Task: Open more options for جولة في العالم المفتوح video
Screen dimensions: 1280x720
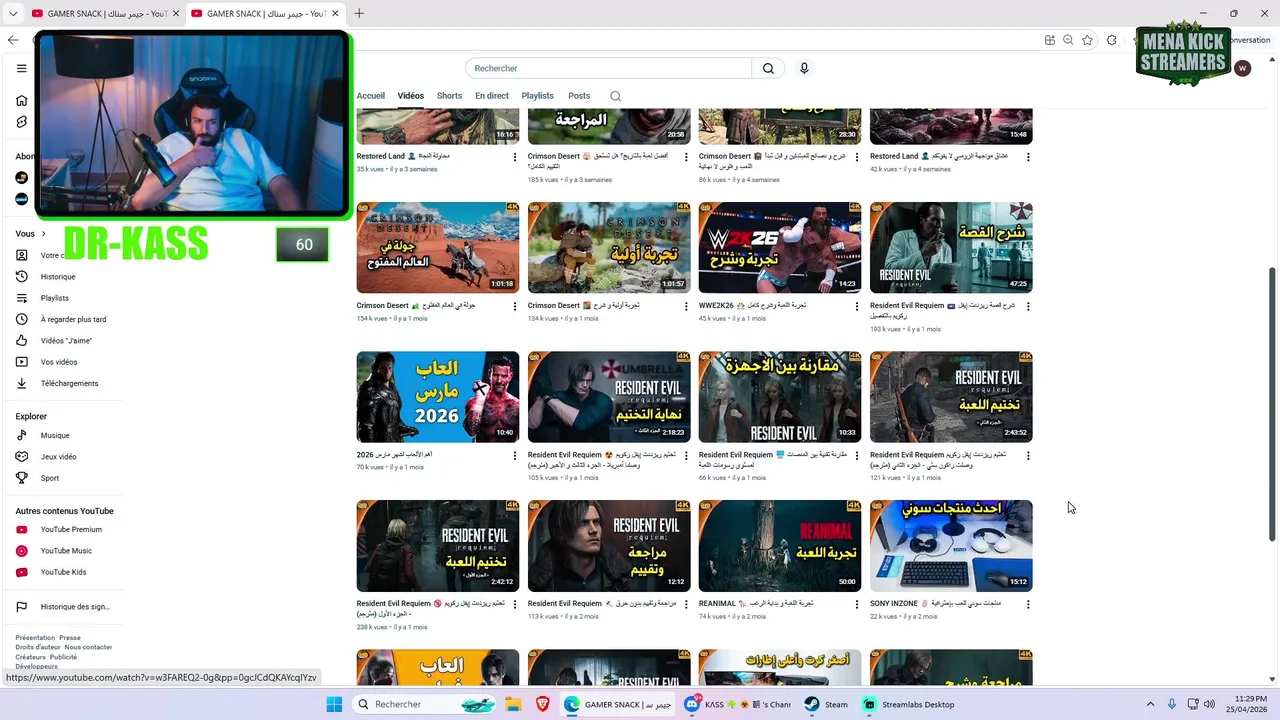Action: coord(515,306)
